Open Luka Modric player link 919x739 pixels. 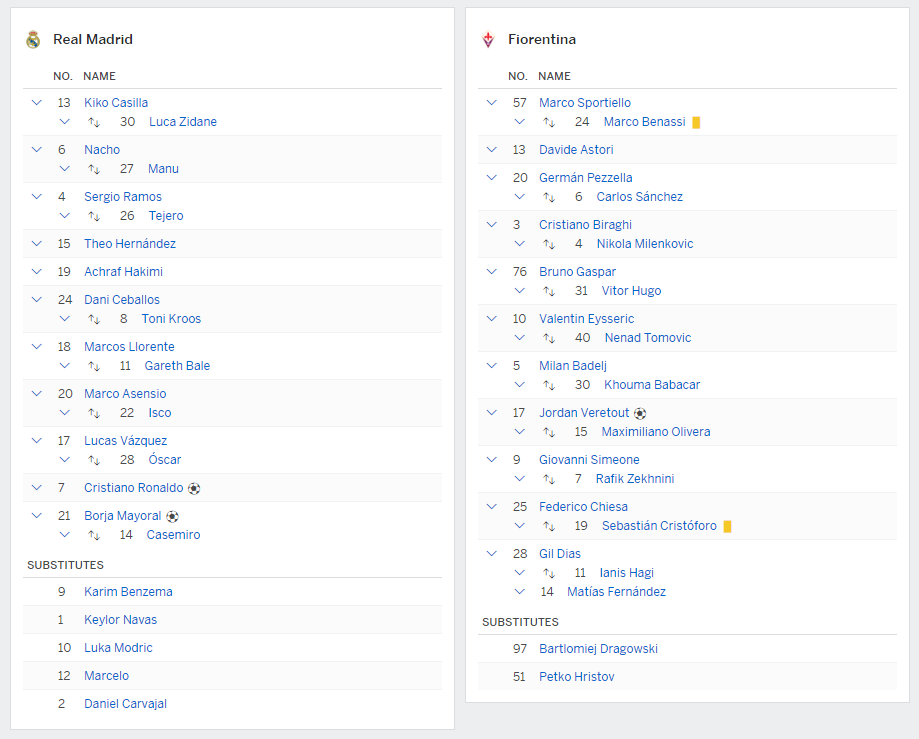[x=118, y=648]
